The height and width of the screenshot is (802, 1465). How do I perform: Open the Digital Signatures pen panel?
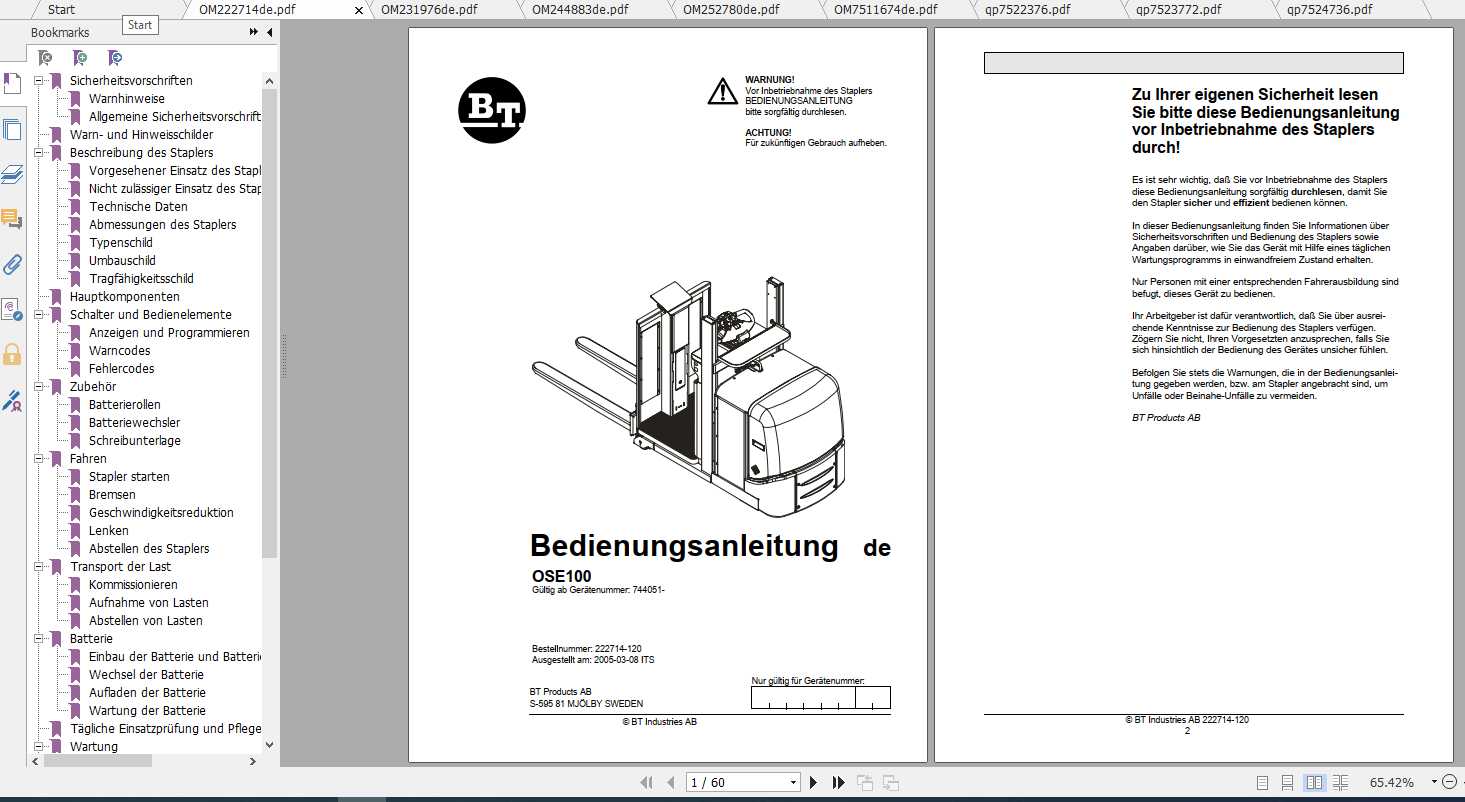tap(12, 401)
